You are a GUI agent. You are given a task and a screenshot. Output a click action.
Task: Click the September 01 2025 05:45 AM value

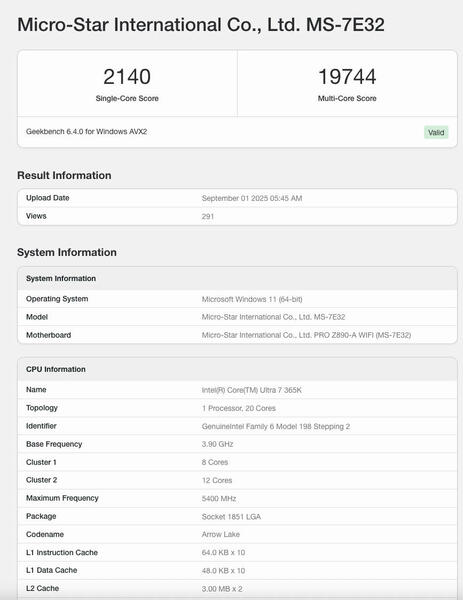click(252, 198)
